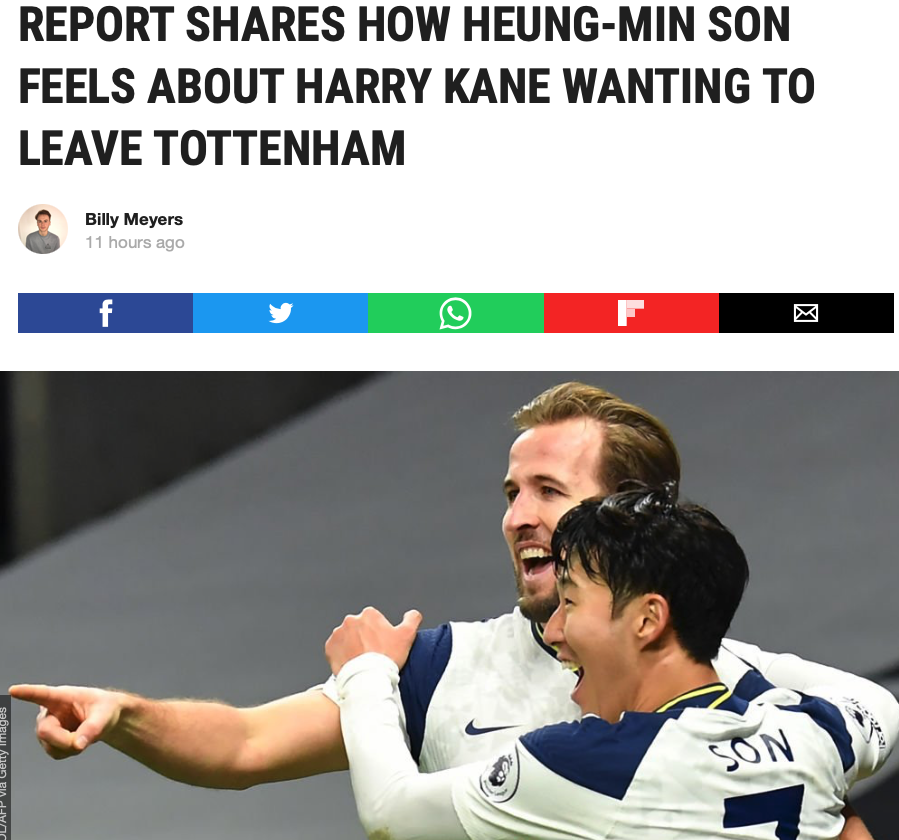Select HEUNG-MIN SON in the headline
The height and width of the screenshot is (840, 899).
pyautogui.click(x=575, y=25)
